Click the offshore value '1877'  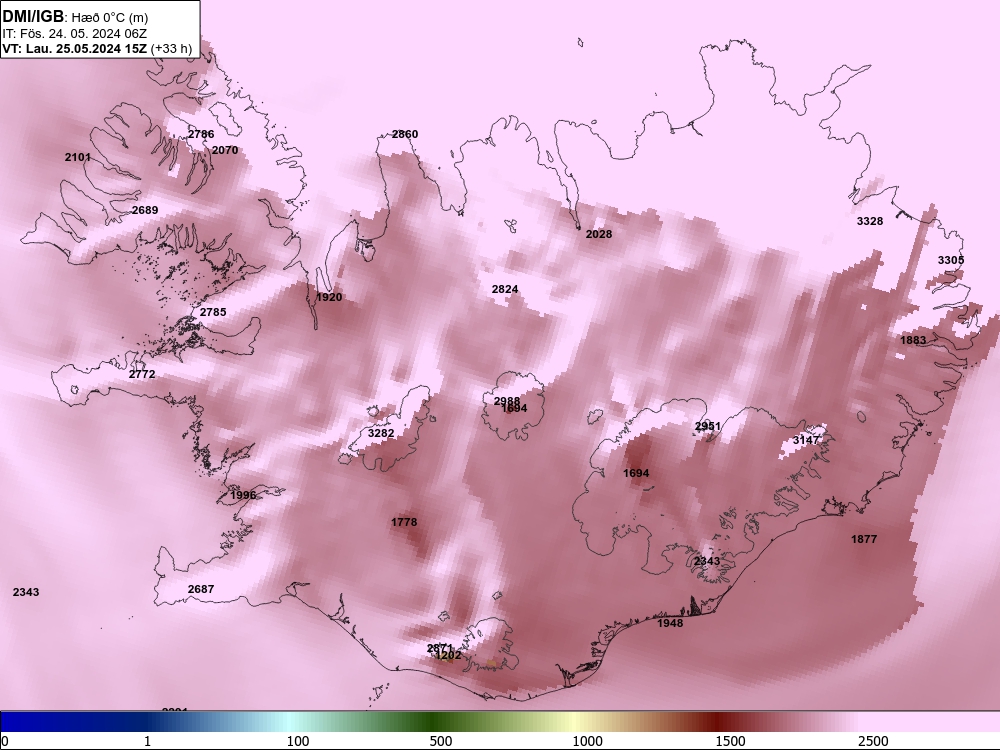864,540
